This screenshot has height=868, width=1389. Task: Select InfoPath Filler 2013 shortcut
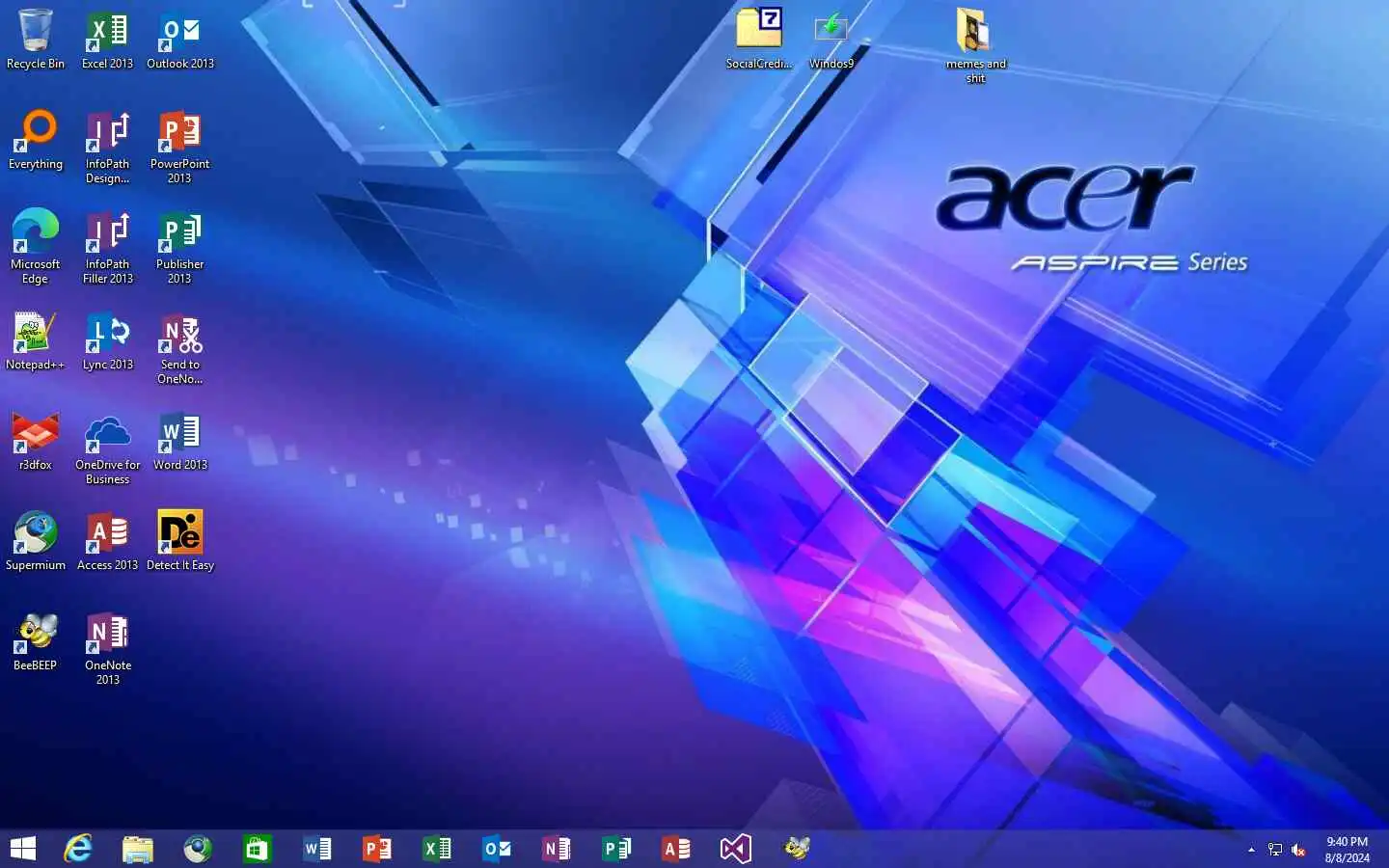pyautogui.click(x=107, y=247)
